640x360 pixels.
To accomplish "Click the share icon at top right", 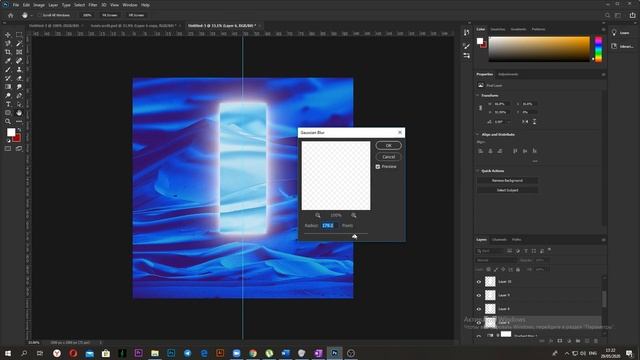I will [x=632, y=15].
